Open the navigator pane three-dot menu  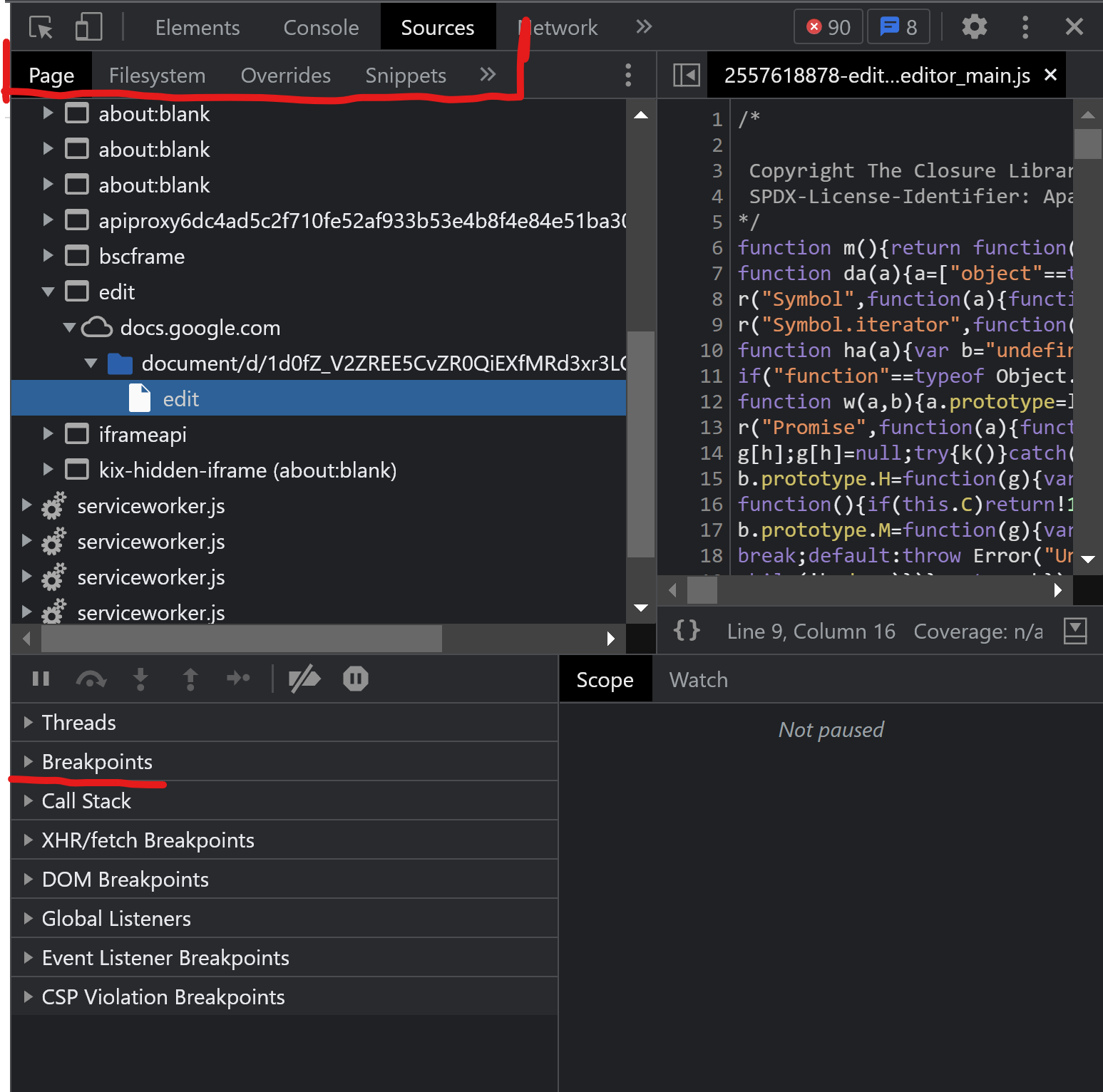(x=627, y=74)
